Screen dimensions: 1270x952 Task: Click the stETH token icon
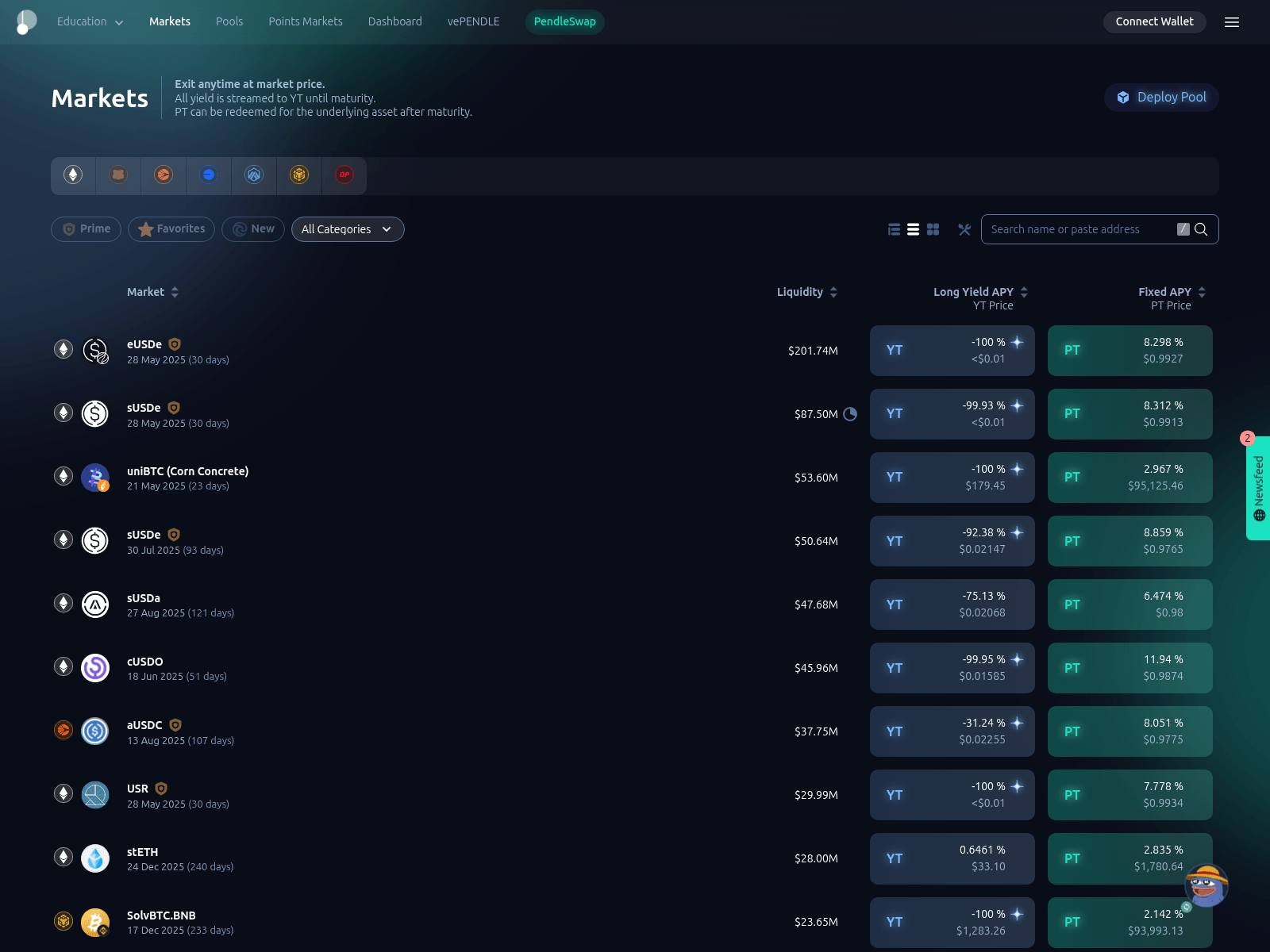95,858
